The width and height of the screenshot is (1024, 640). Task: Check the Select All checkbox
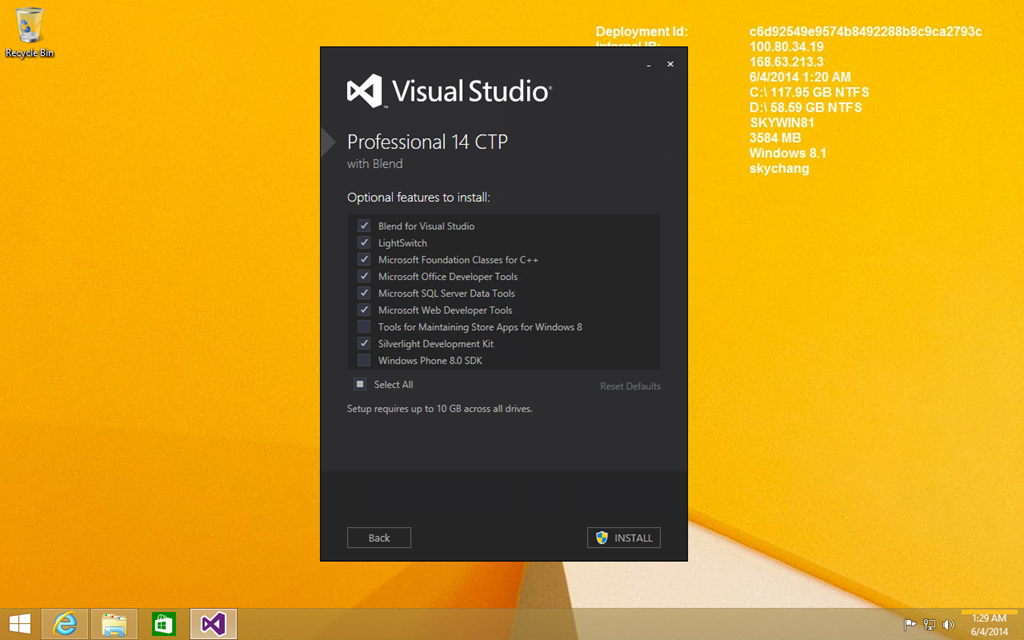(360, 384)
